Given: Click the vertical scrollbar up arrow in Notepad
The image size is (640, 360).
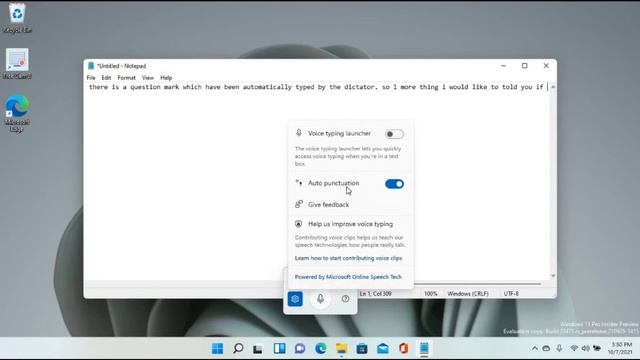Looking at the screenshot, I should 553,87.
